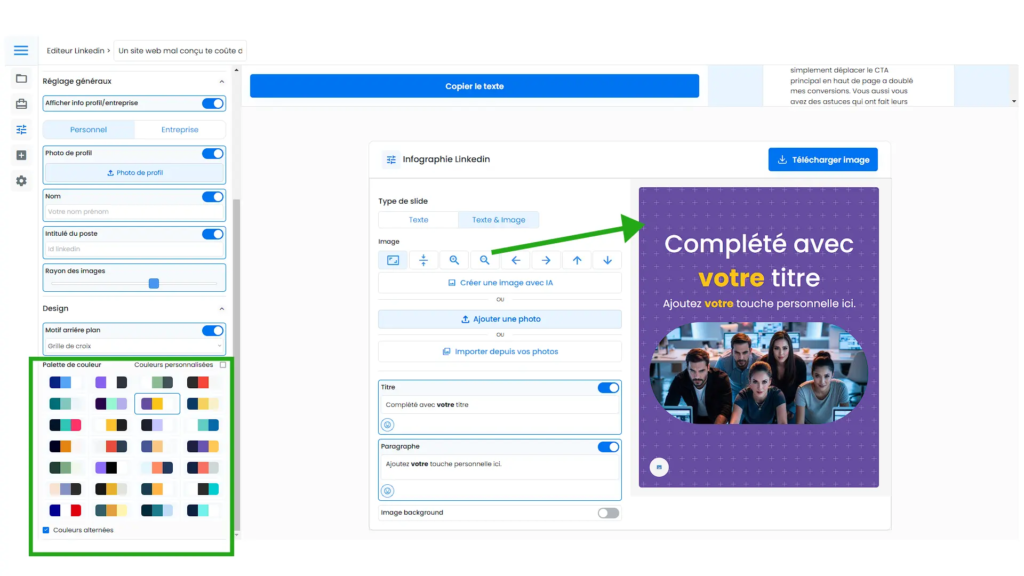The image size is (1024, 576).
Task: Upload a Photo de profil
Action: pos(134,173)
